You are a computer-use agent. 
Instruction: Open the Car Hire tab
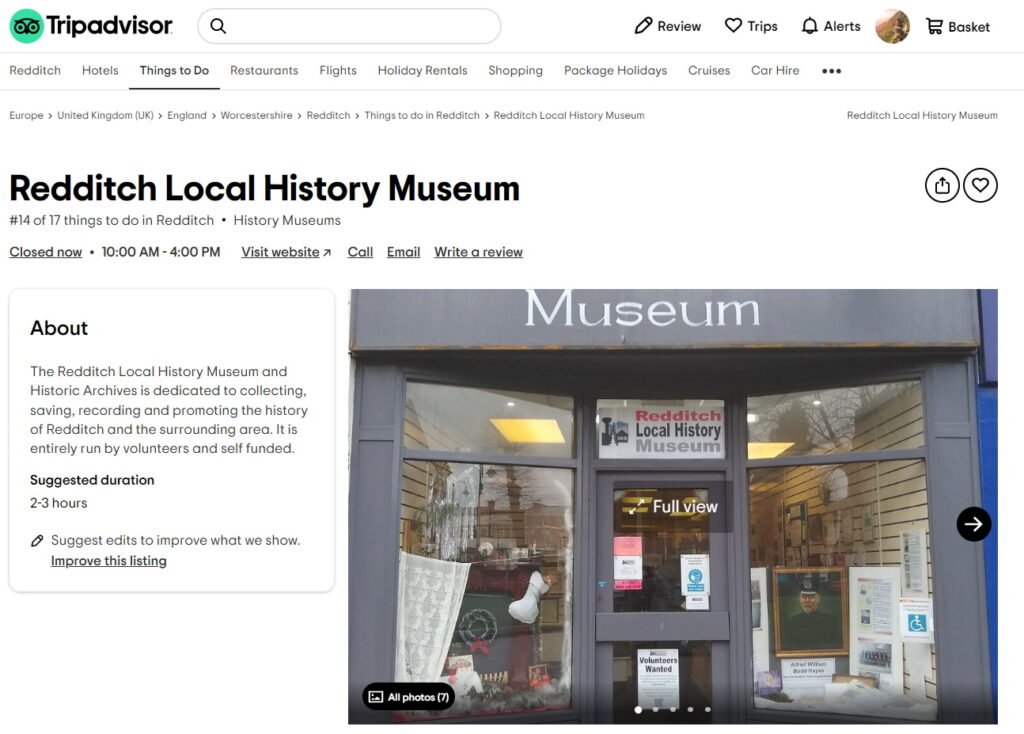(775, 71)
